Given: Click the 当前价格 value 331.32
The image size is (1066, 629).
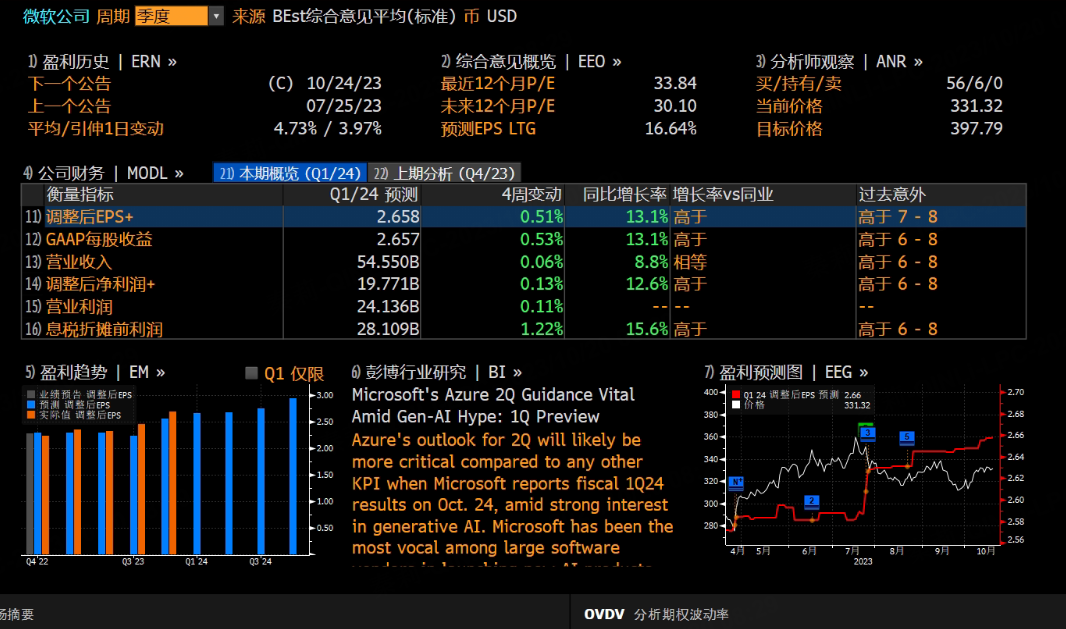Looking at the screenshot, I should click(976, 106).
